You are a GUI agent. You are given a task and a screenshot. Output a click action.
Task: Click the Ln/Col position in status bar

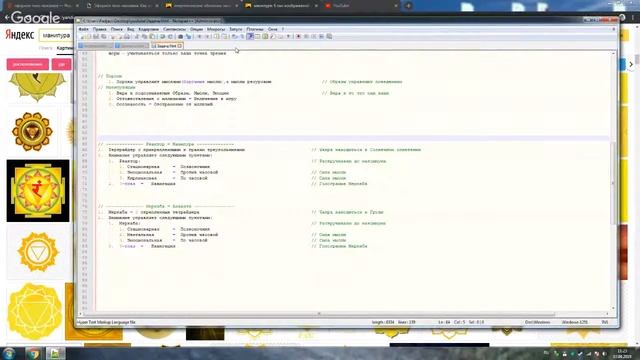coord(461,322)
